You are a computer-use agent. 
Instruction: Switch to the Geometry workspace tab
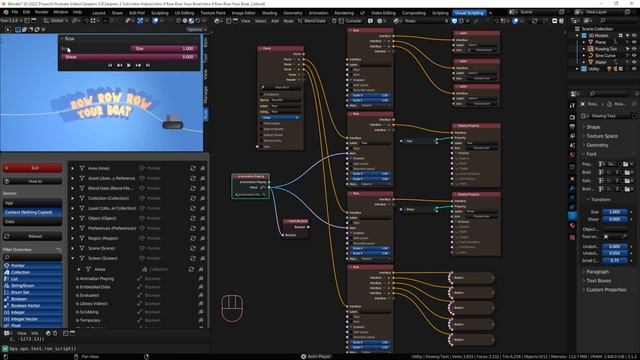(293, 13)
